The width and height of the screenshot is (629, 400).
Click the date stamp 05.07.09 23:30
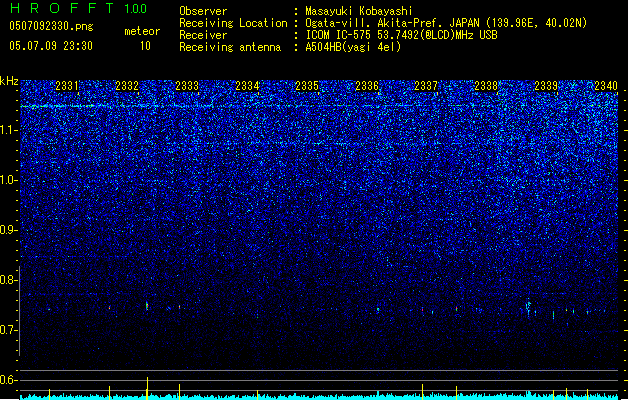tap(51, 46)
